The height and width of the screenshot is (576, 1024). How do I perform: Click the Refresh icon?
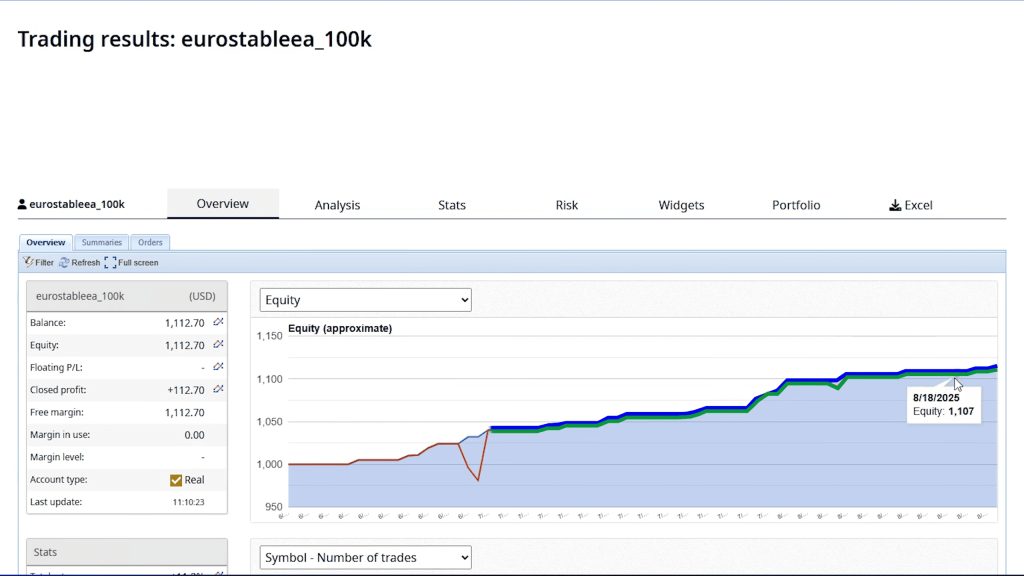click(x=64, y=262)
